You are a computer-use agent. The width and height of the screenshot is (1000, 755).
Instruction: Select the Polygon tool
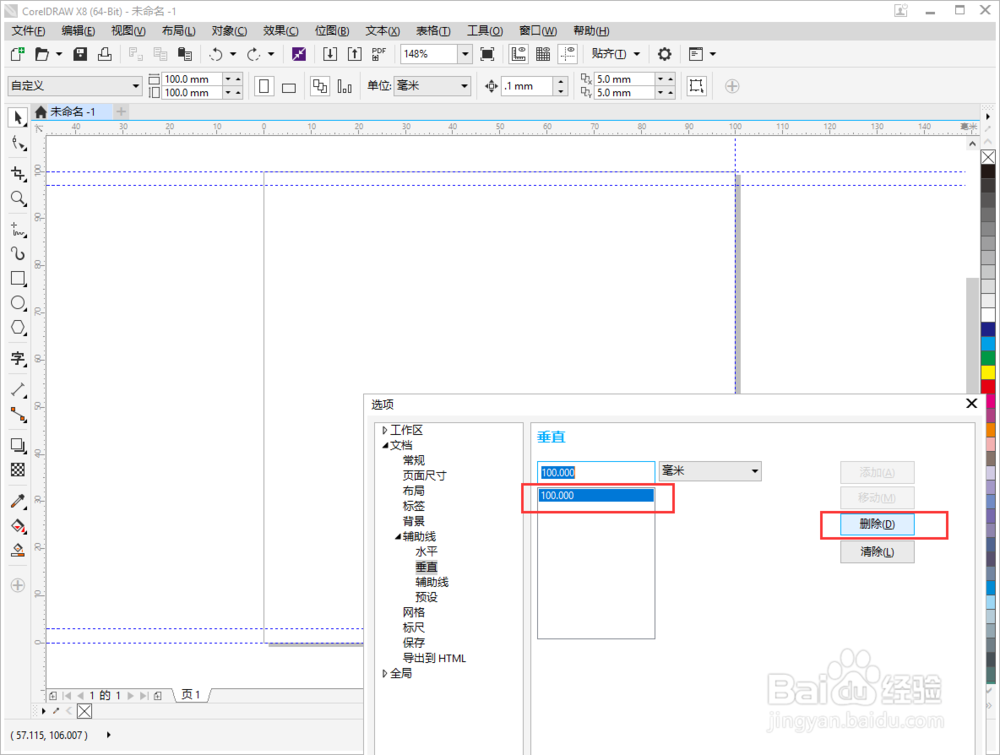click(18, 328)
